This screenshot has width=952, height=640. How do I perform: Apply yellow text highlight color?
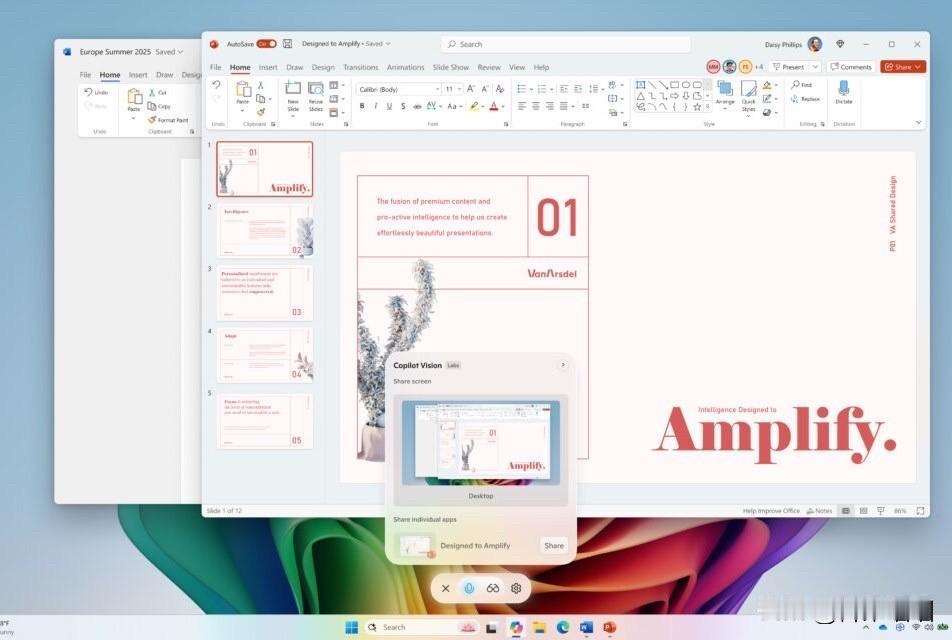click(x=474, y=106)
